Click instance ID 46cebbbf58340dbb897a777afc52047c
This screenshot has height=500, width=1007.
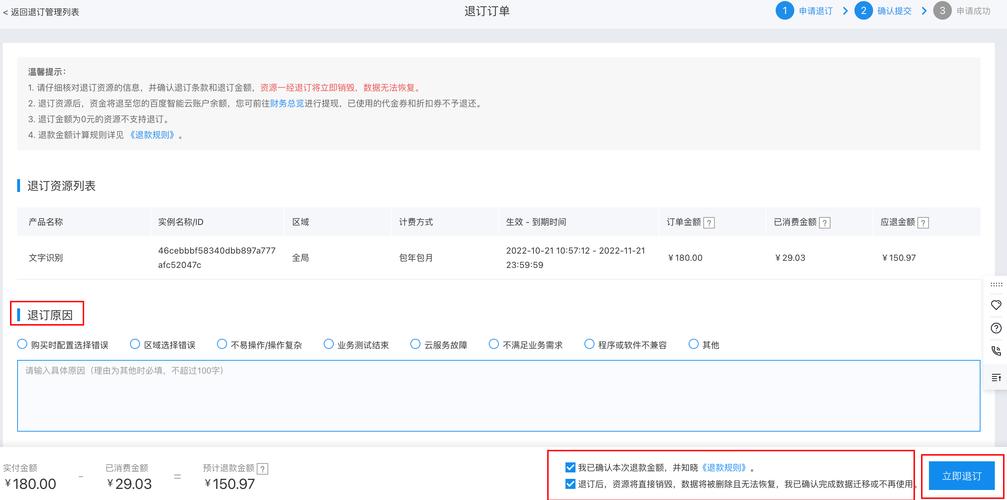(x=217, y=257)
